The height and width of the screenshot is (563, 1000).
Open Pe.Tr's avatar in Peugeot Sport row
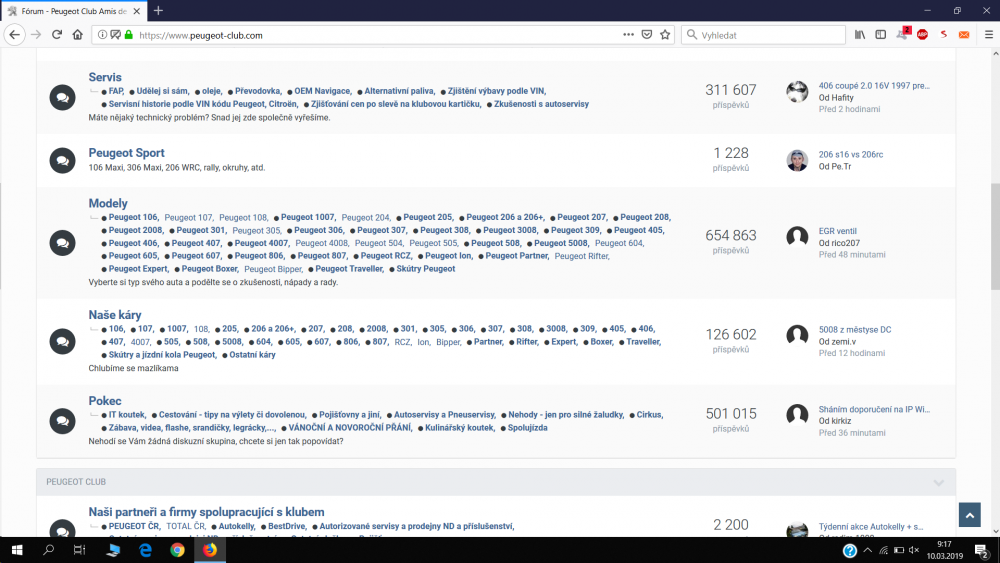point(797,160)
